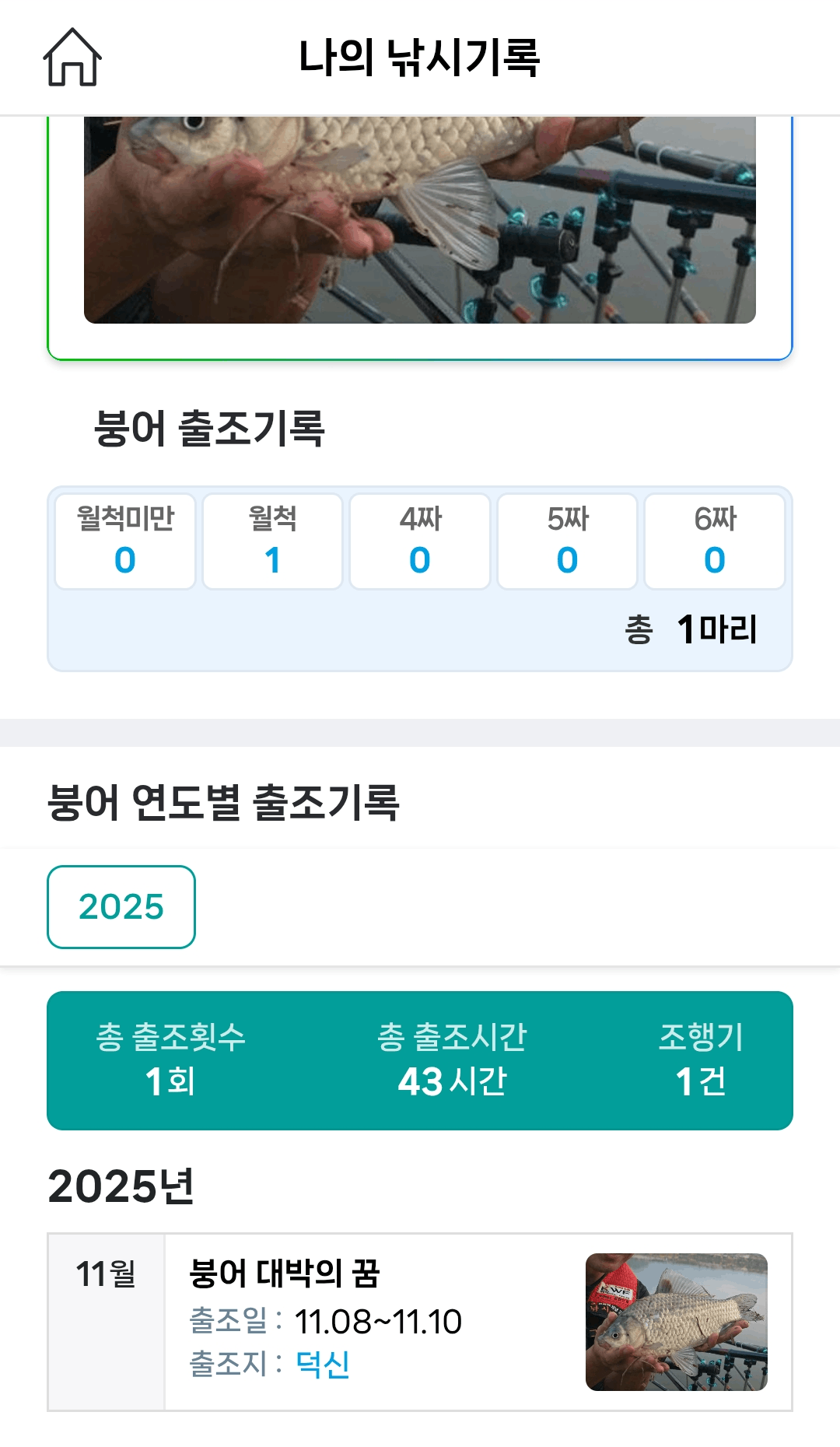Viewport: 840px width, 1447px height.
Task: Tap the 총 출조횟수 1회 stat
Action: (x=170, y=1060)
